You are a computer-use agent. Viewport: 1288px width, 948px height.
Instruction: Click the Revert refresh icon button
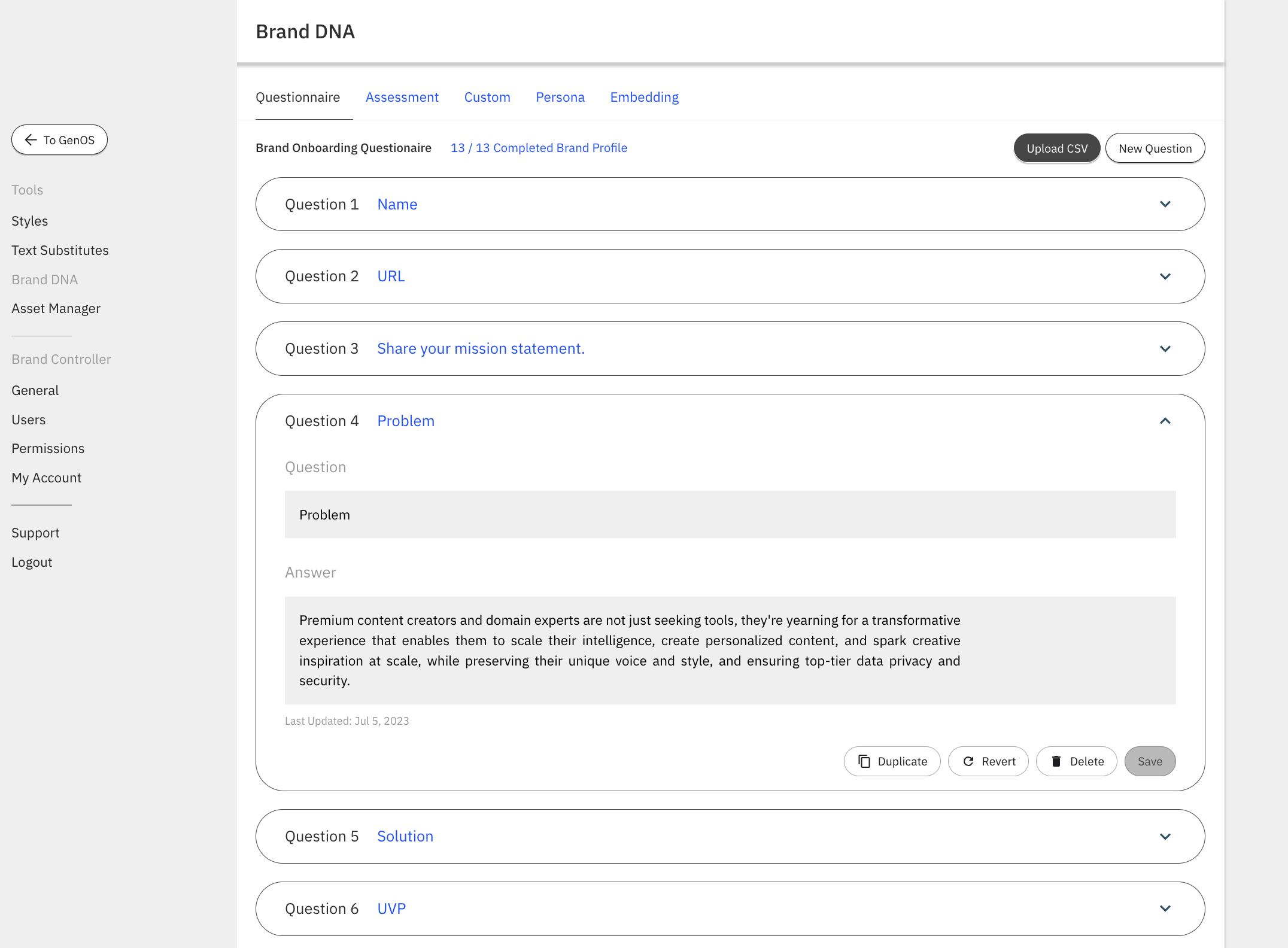988,761
